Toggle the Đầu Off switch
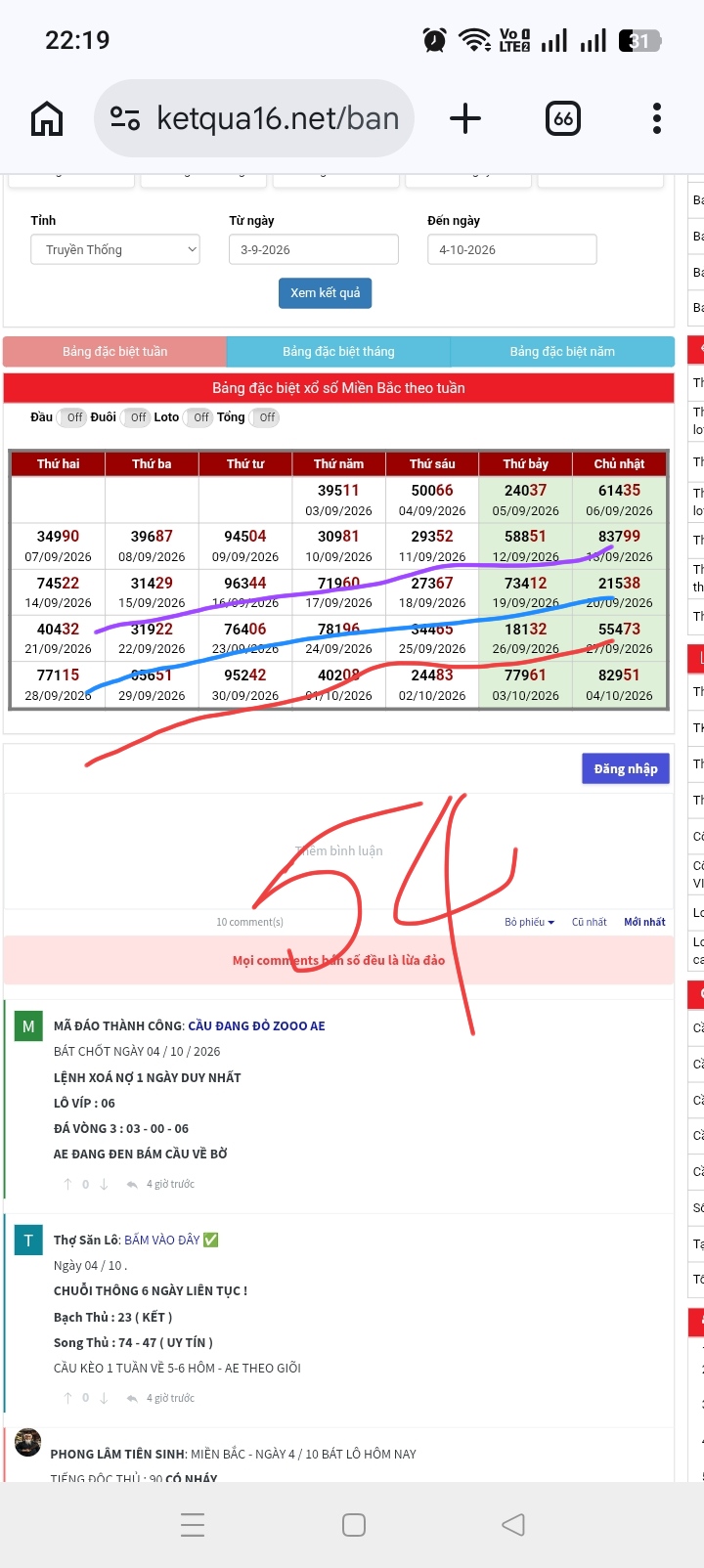The height and width of the screenshot is (1568, 704). pos(71,417)
